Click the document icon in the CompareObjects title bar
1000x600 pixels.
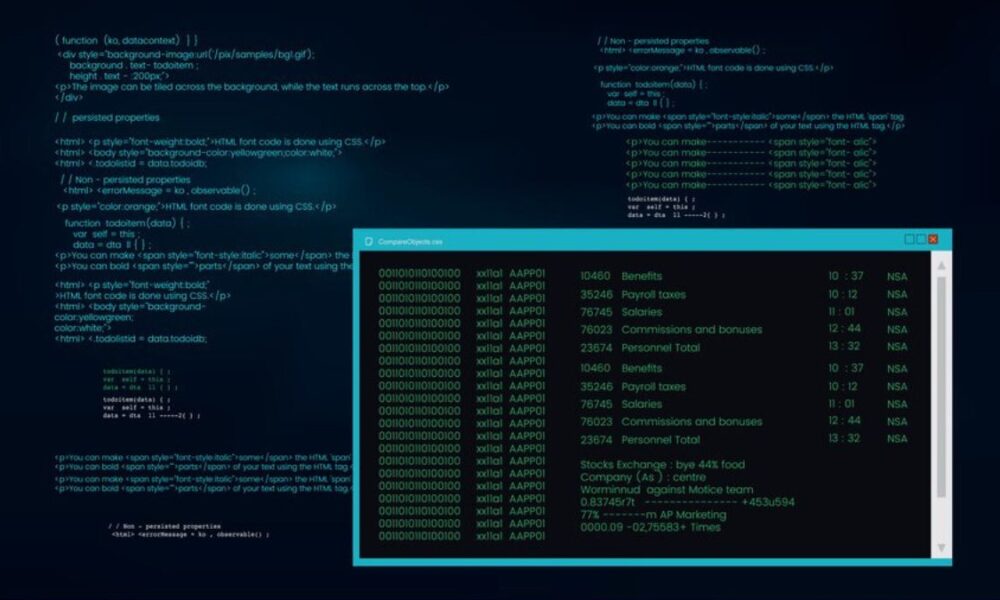pyautogui.click(x=368, y=241)
